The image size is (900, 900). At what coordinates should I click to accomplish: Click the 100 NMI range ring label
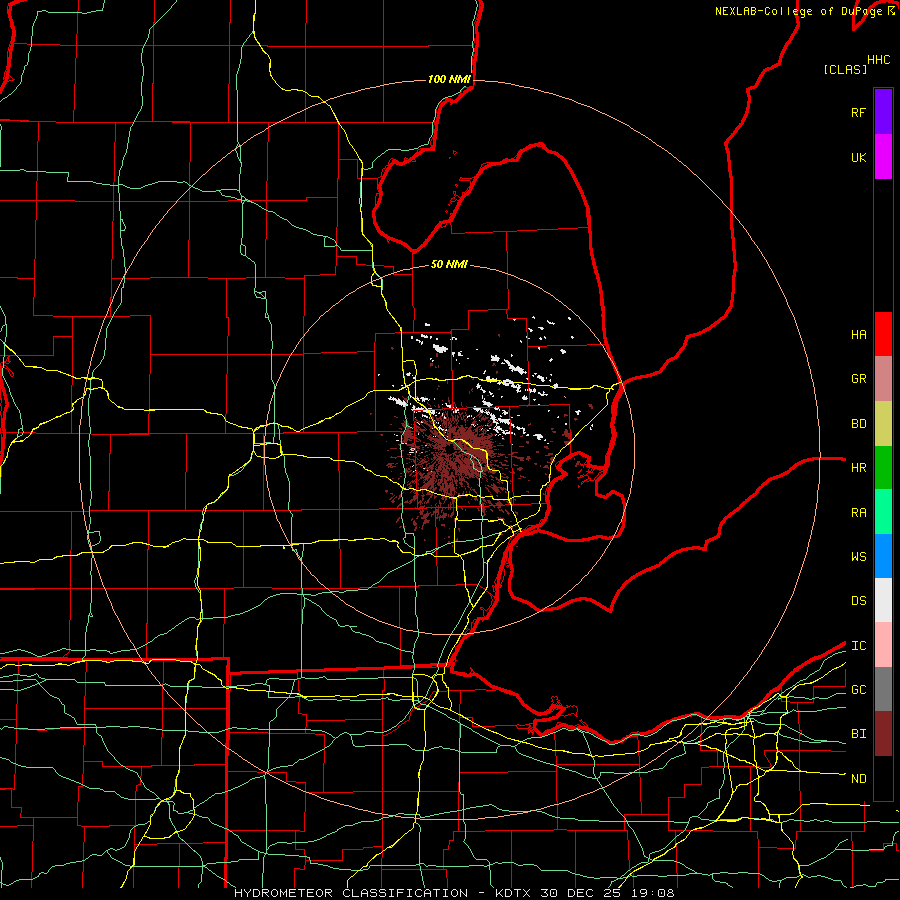coord(449,79)
